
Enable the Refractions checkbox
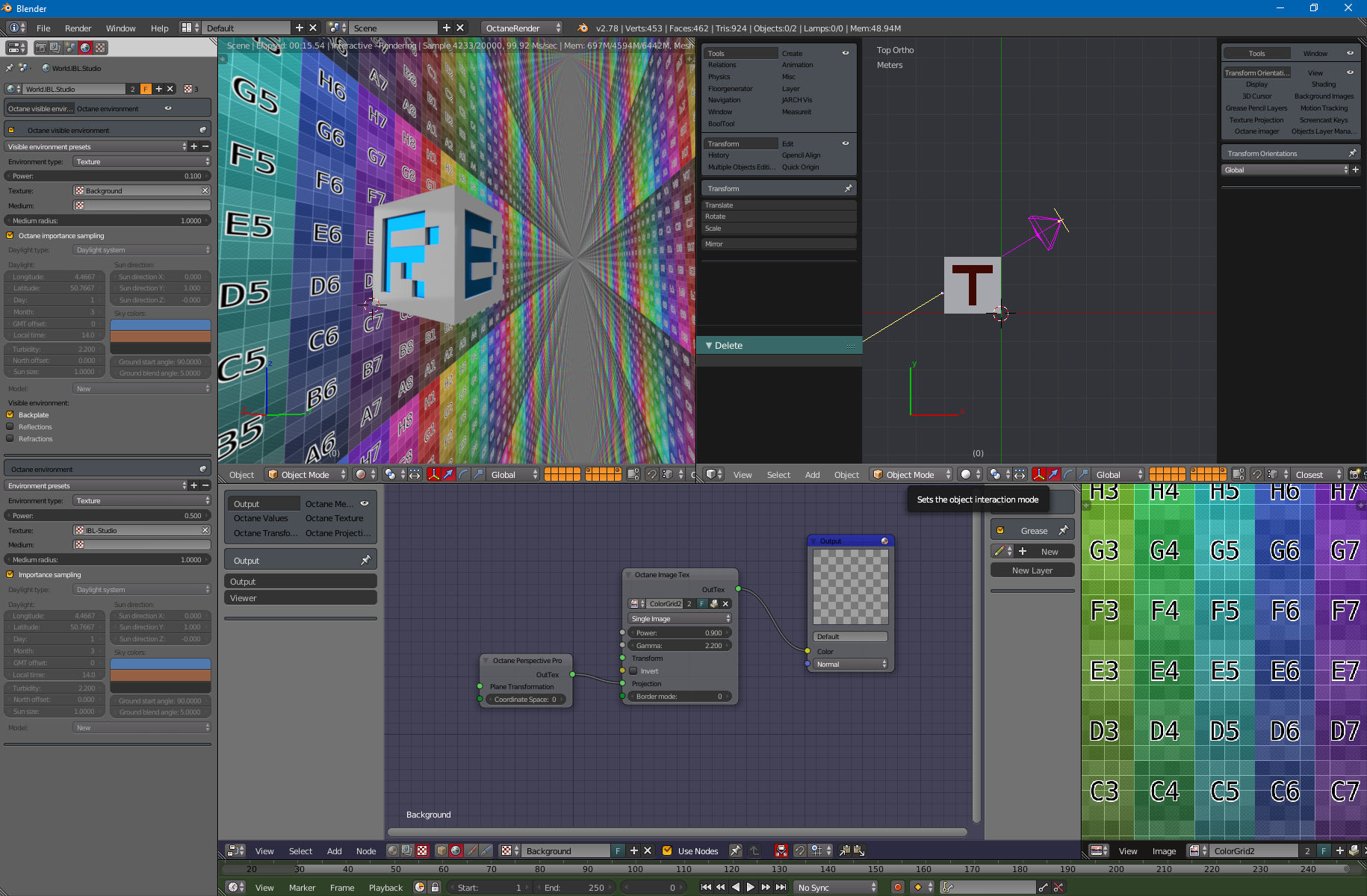point(10,439)
